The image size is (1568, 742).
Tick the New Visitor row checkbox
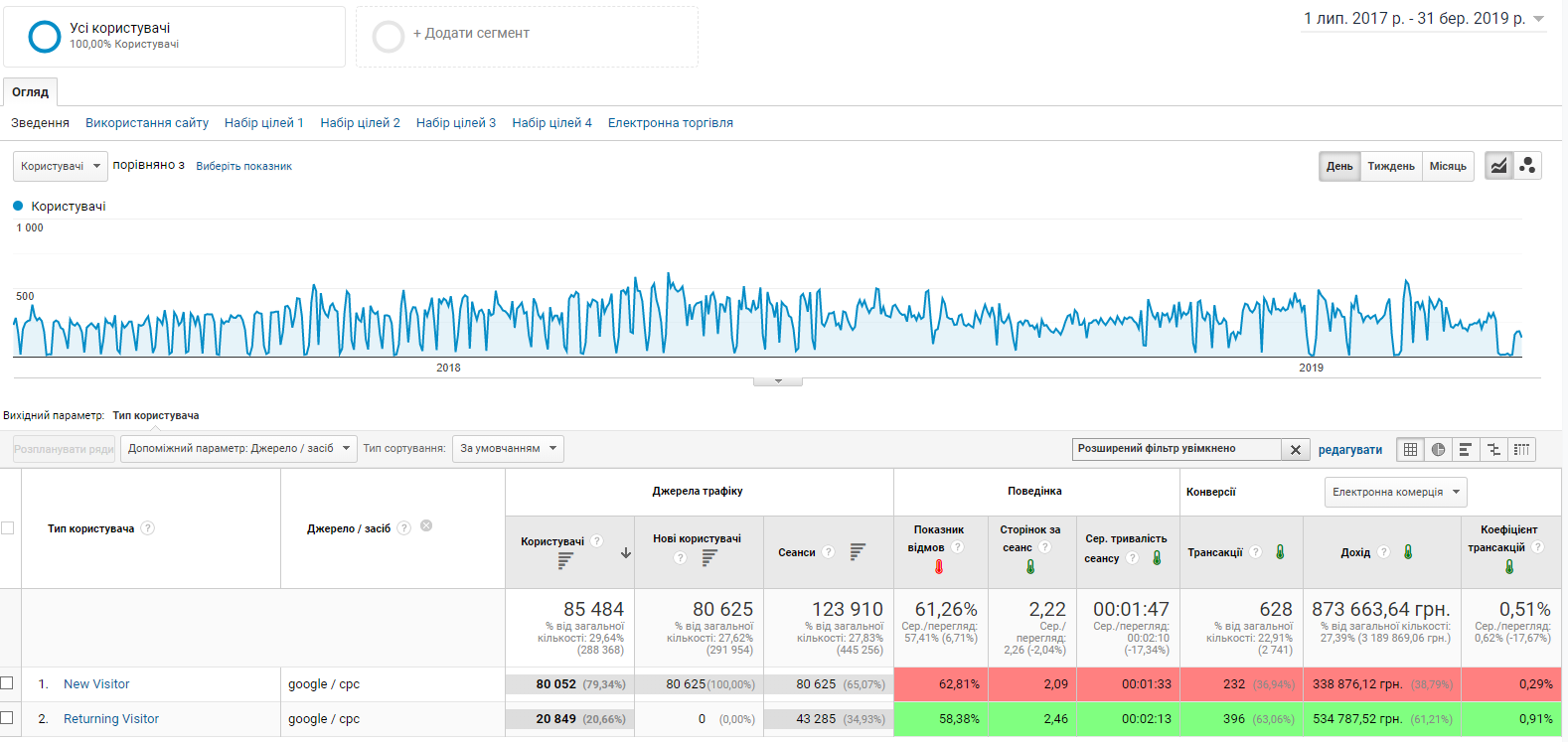pyautogui.click(x=7, y=683)
